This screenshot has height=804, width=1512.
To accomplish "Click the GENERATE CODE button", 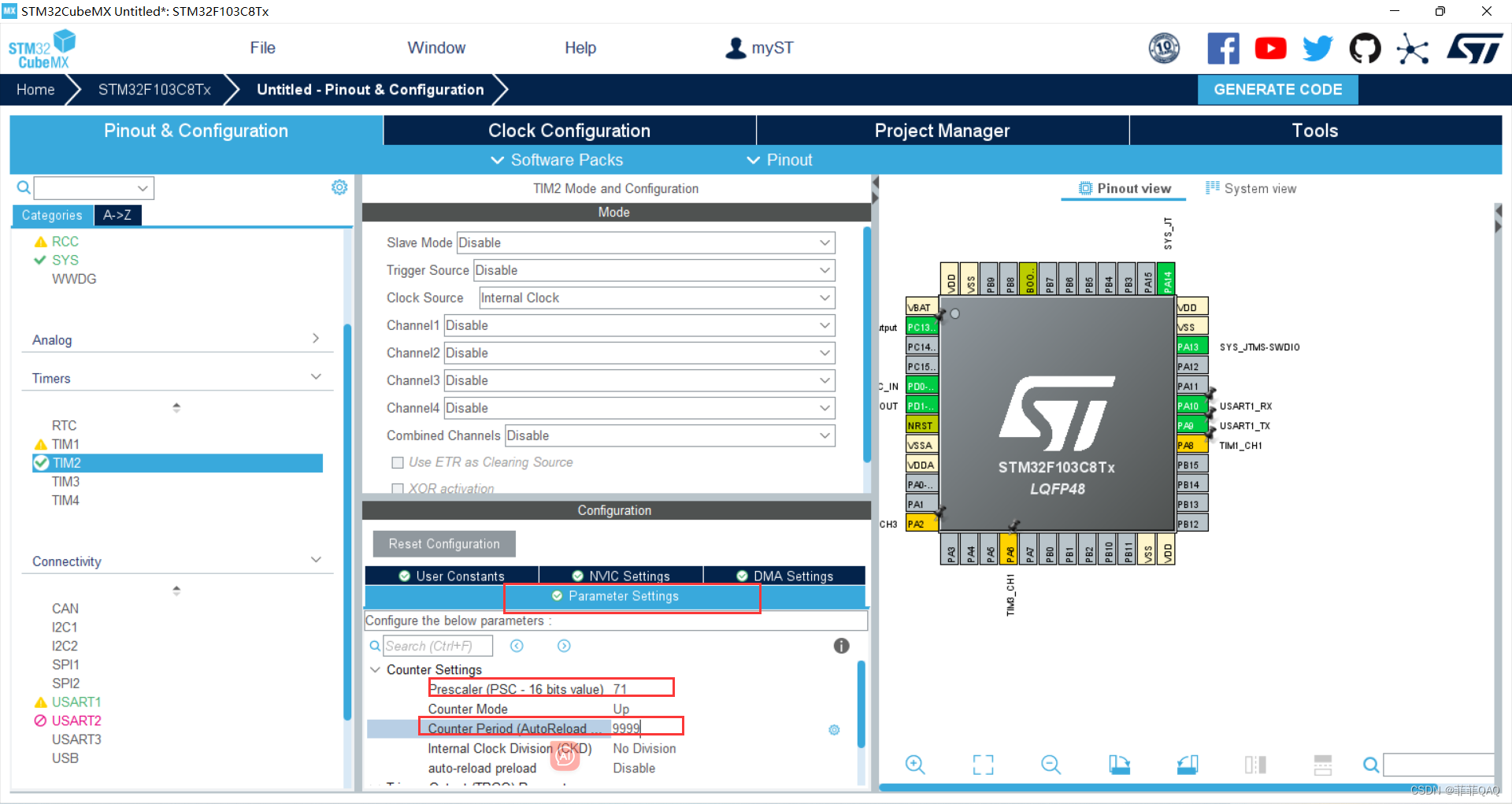I will 1277,90.
